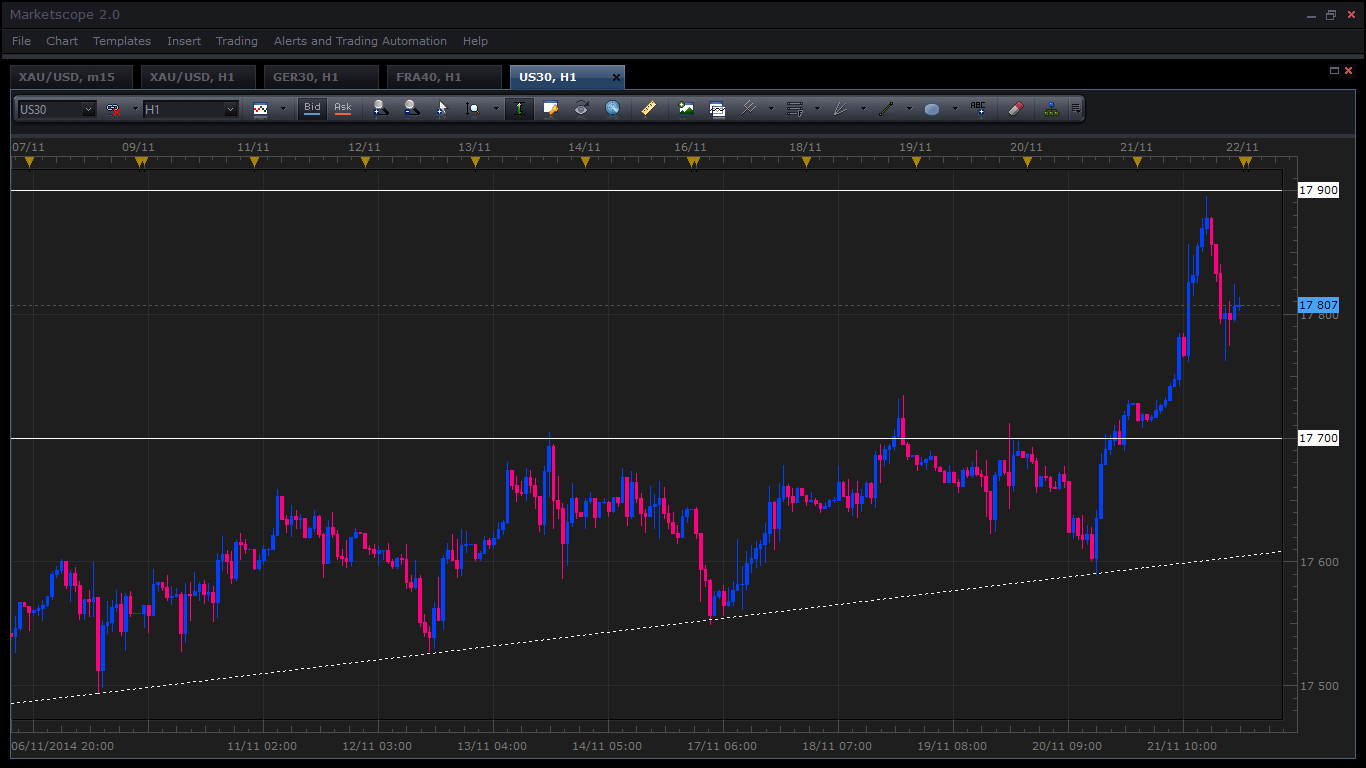Click the 17 900 price line label
This screenshot has width=1366, height=768.
tap(1318, 190)
